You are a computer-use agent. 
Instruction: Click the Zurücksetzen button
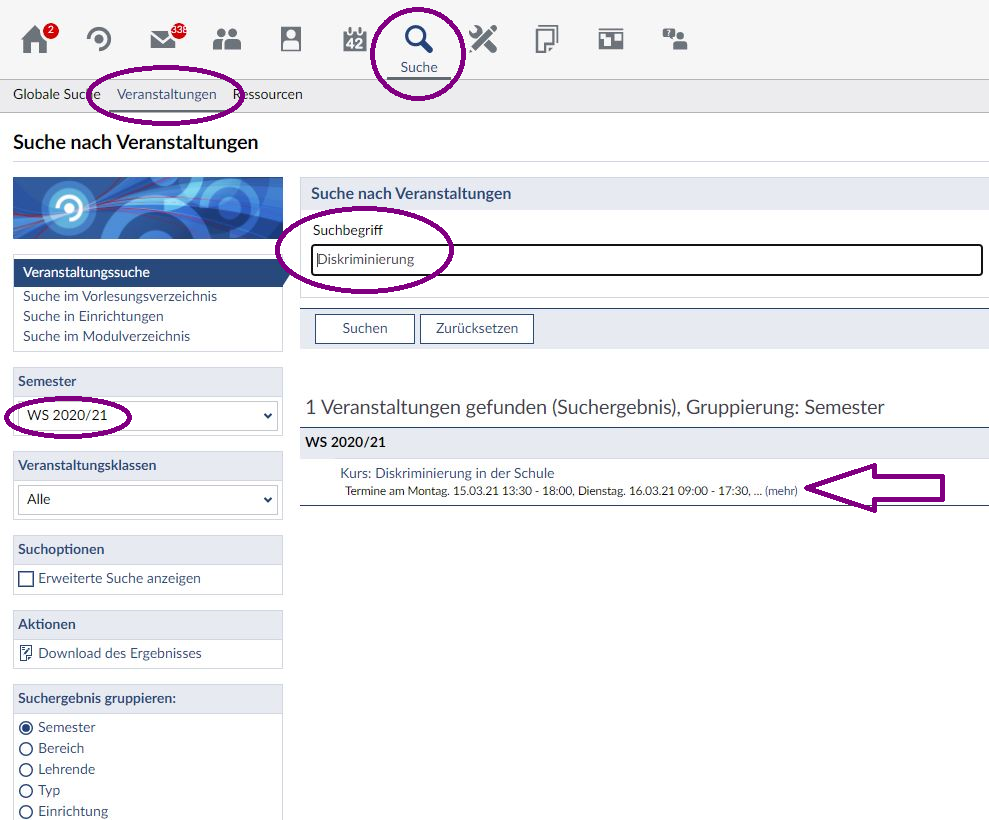point(477,329)
